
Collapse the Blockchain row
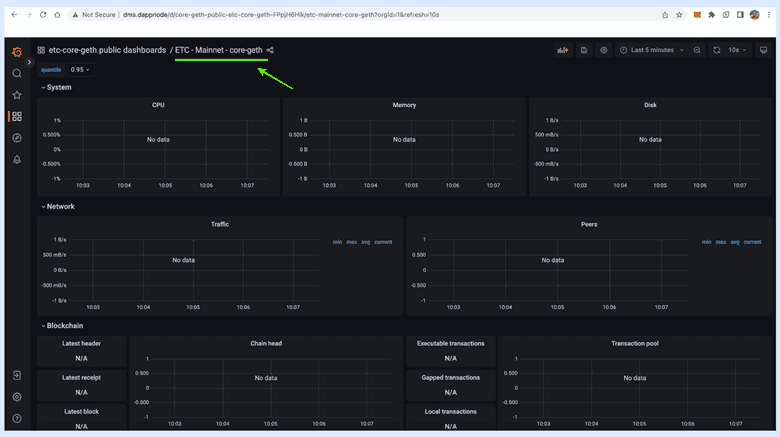(x=64, y=326)
